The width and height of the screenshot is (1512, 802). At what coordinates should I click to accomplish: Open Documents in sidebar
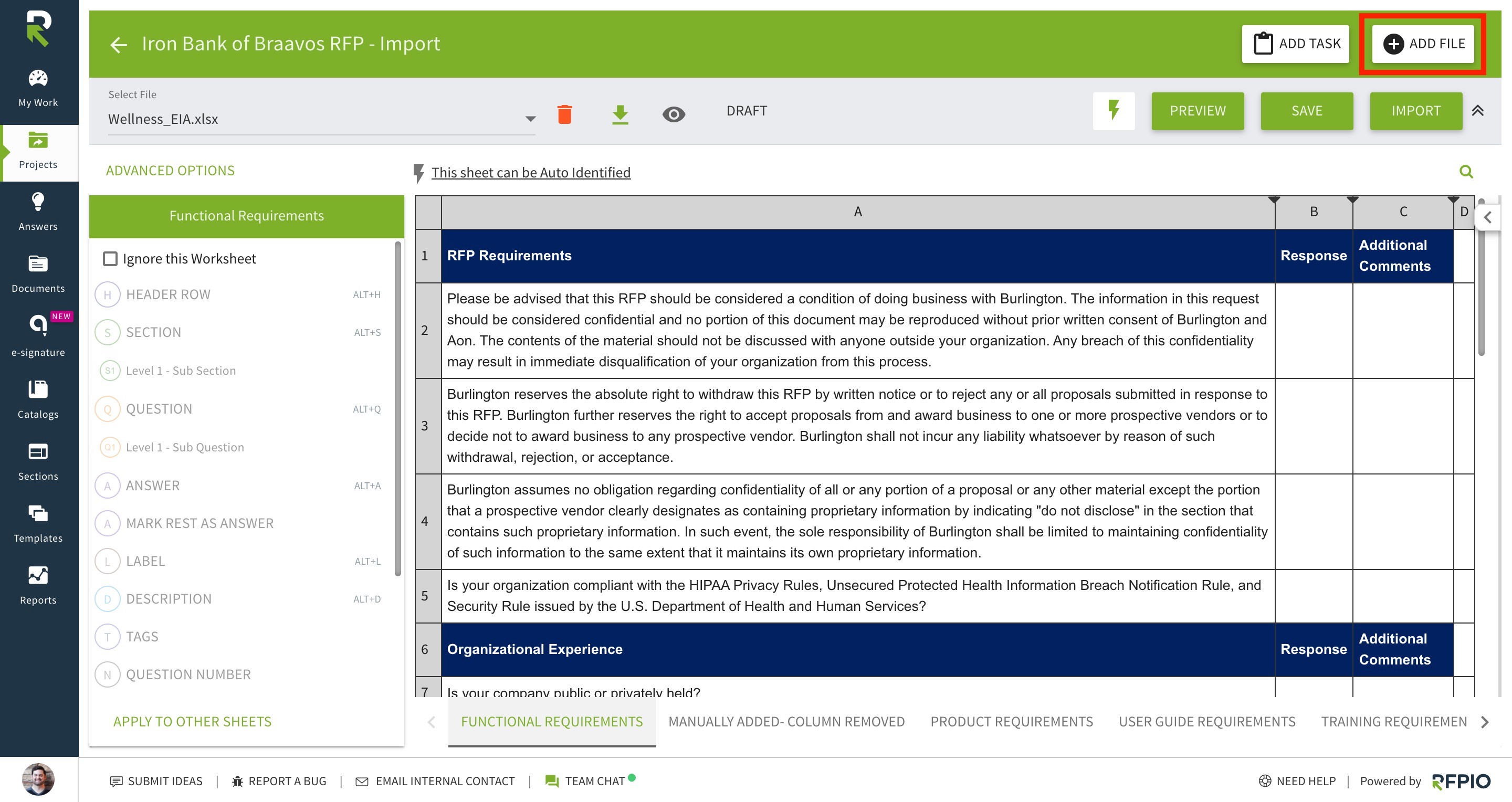click(x=38, y=274)
